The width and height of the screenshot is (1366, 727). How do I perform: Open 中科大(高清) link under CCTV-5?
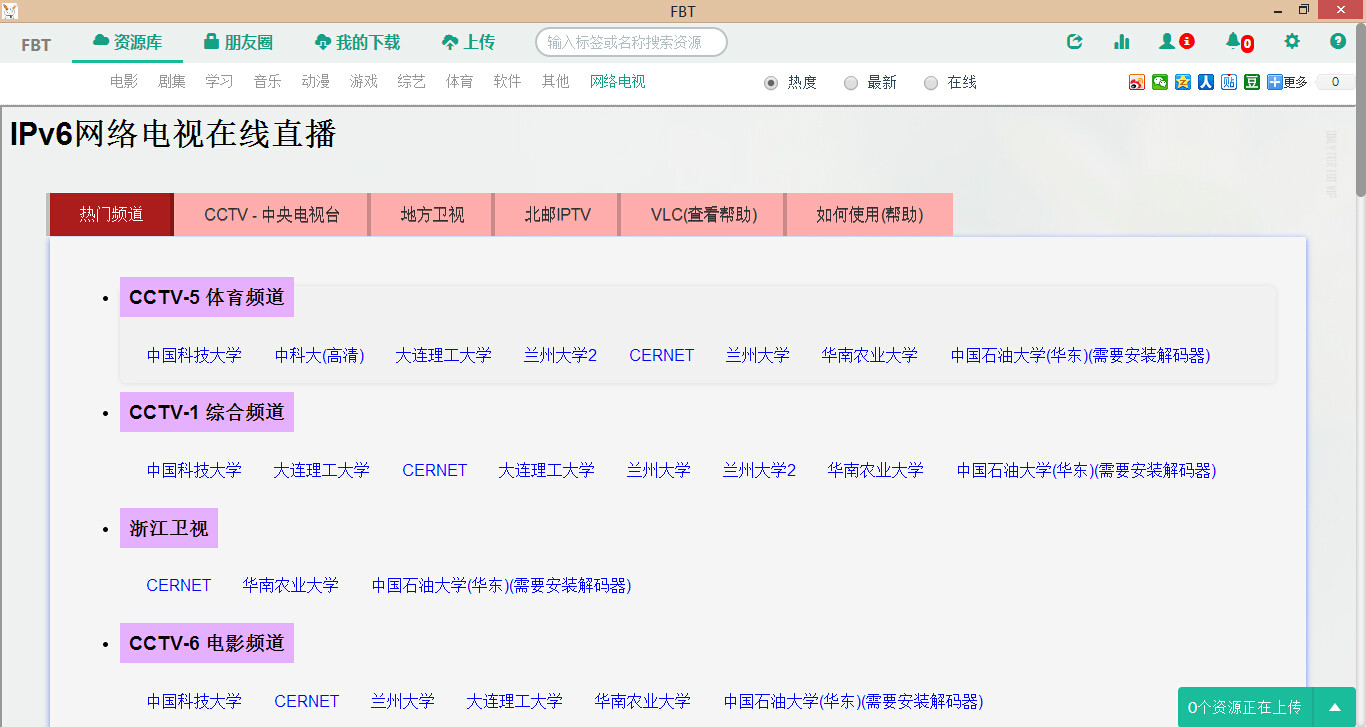[x=319, y=355]
